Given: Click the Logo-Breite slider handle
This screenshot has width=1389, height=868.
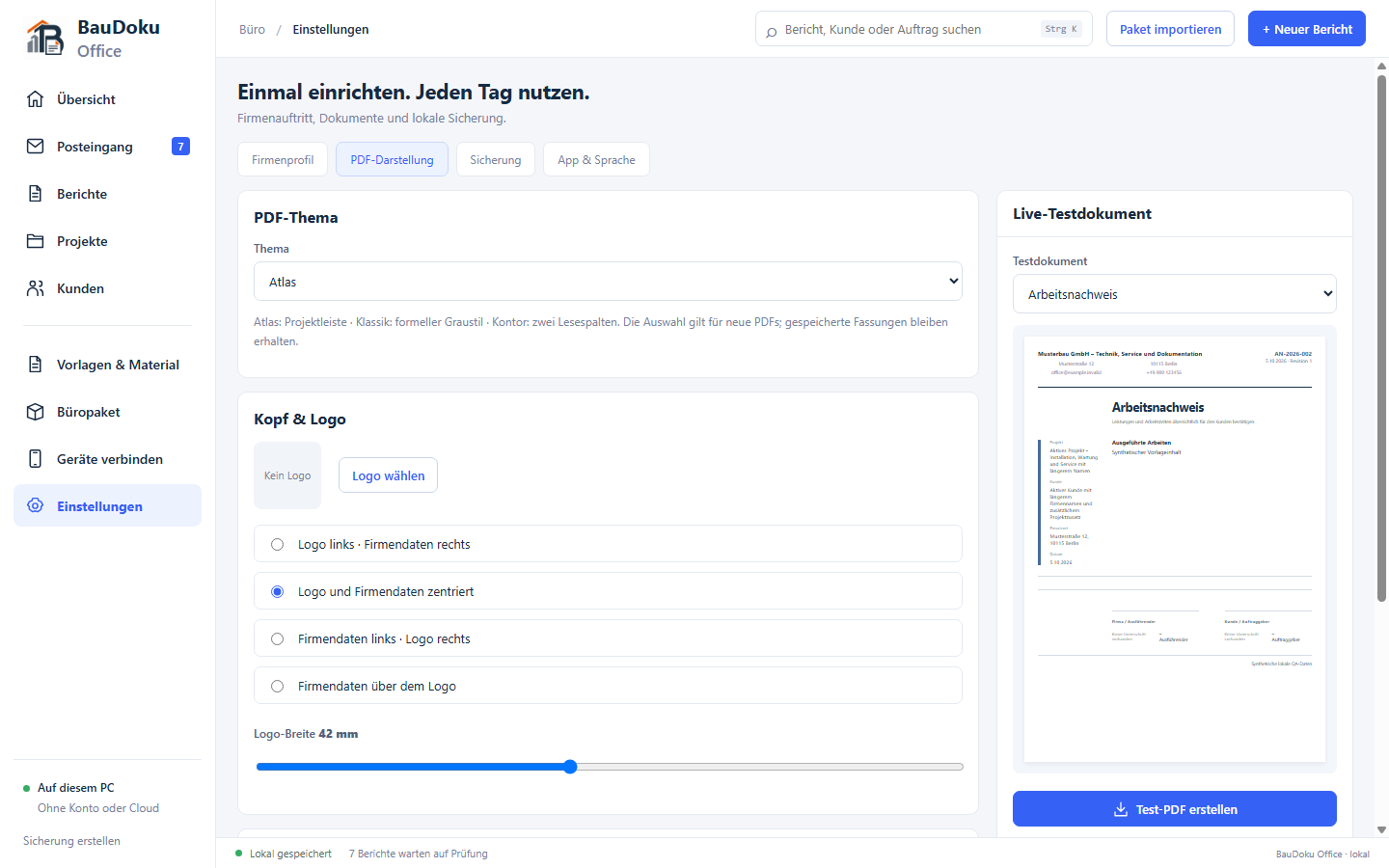Looking at the screenshot, I should (570, 767).
